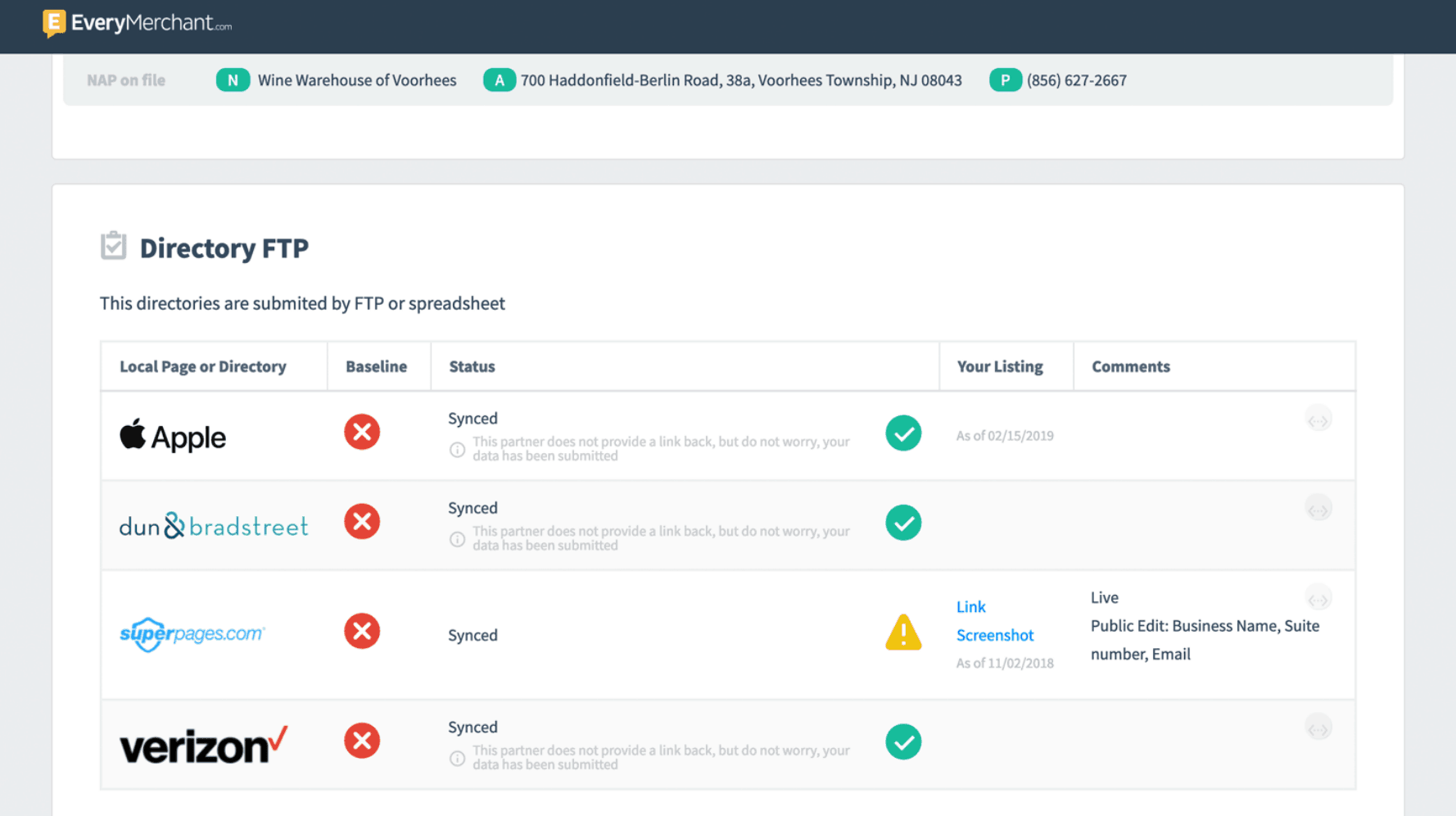Click the phone number (856) 627-2667

(1077, 80)
